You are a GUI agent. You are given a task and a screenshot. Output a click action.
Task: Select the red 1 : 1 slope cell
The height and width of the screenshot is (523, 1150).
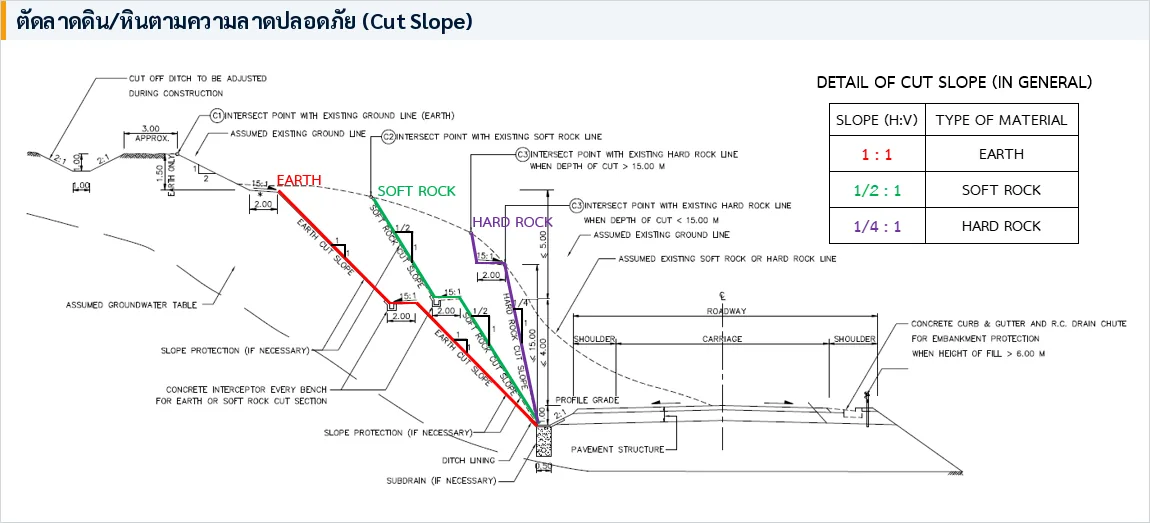pos(877,154)
